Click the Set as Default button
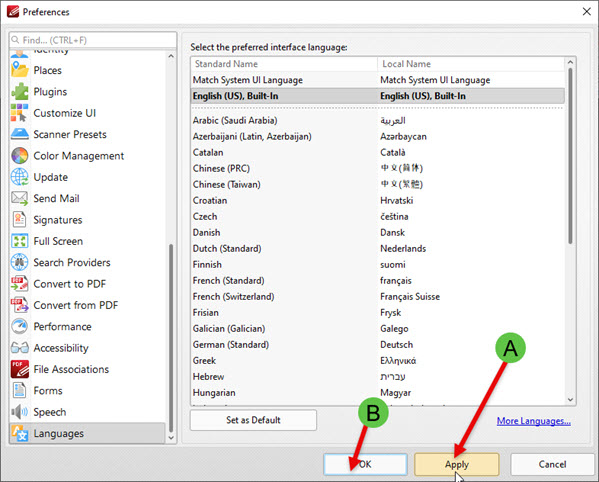599x482 pixels. tap(253, 420)
